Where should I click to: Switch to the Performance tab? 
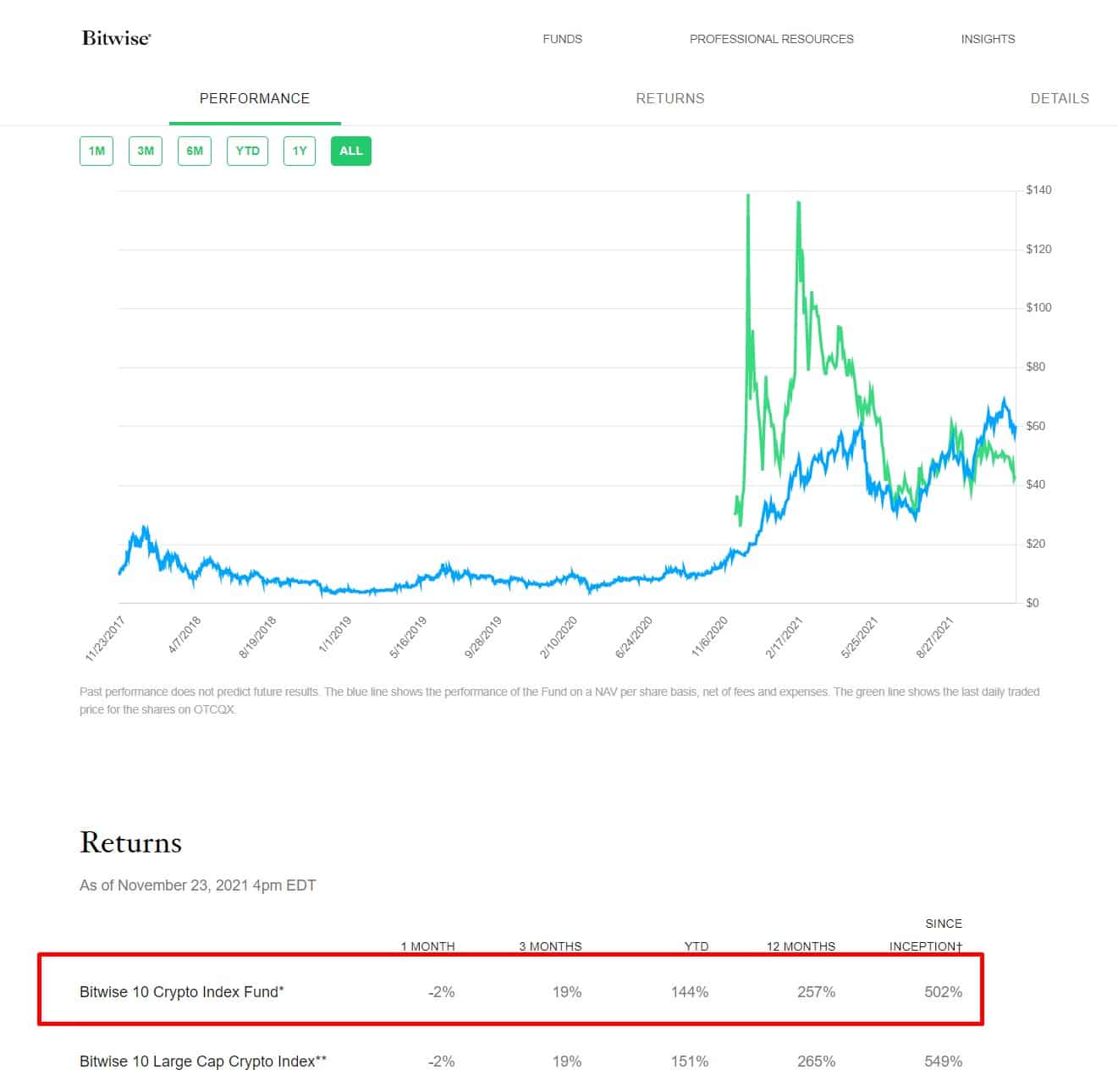coord(255,98)
